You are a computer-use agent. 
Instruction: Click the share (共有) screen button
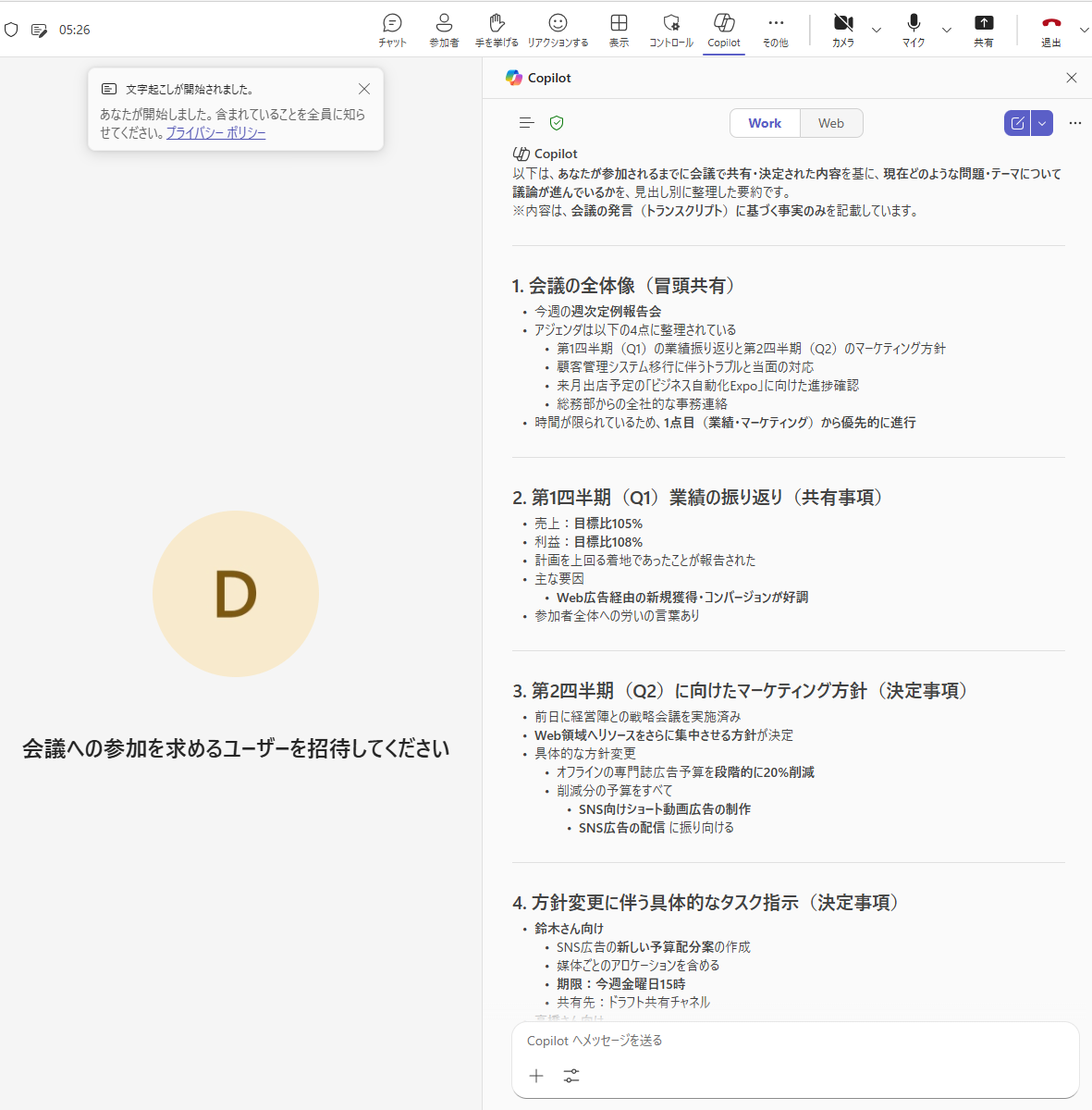coord(984,30)
